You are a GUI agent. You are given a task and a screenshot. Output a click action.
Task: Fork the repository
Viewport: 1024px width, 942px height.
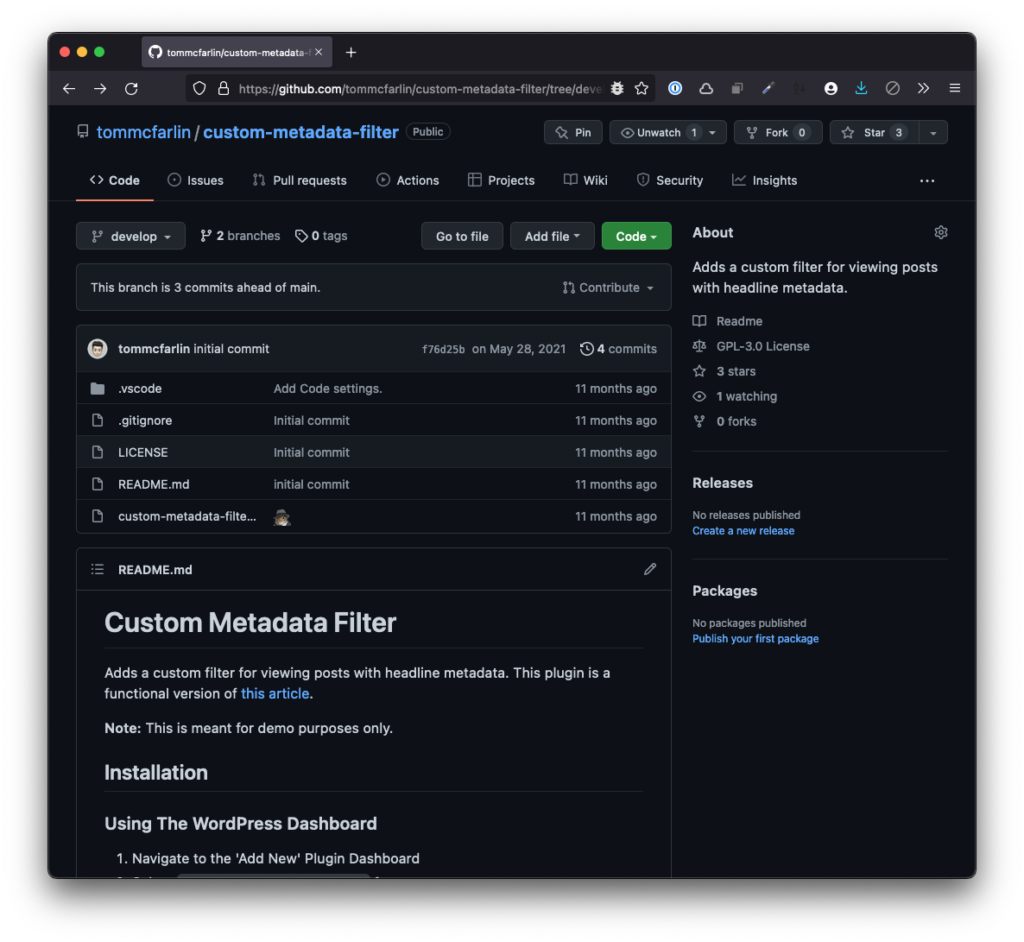777,133
